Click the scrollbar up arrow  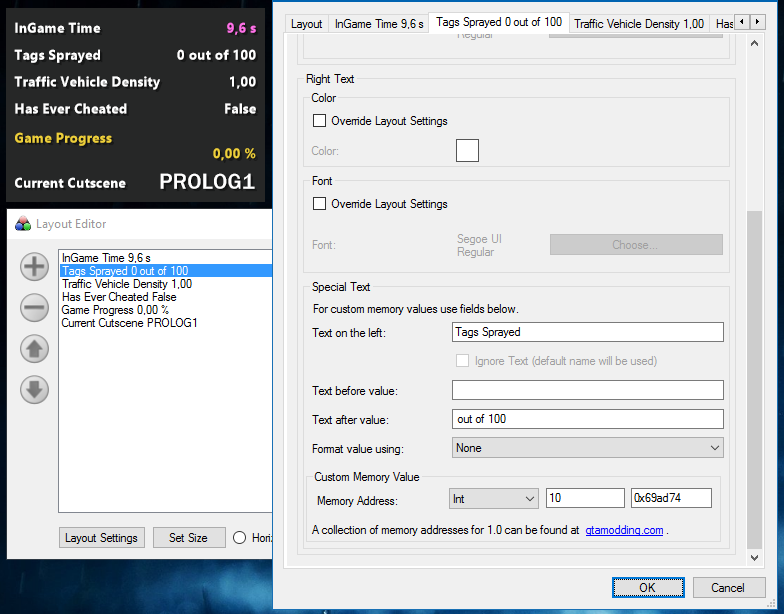pos(754,43)
